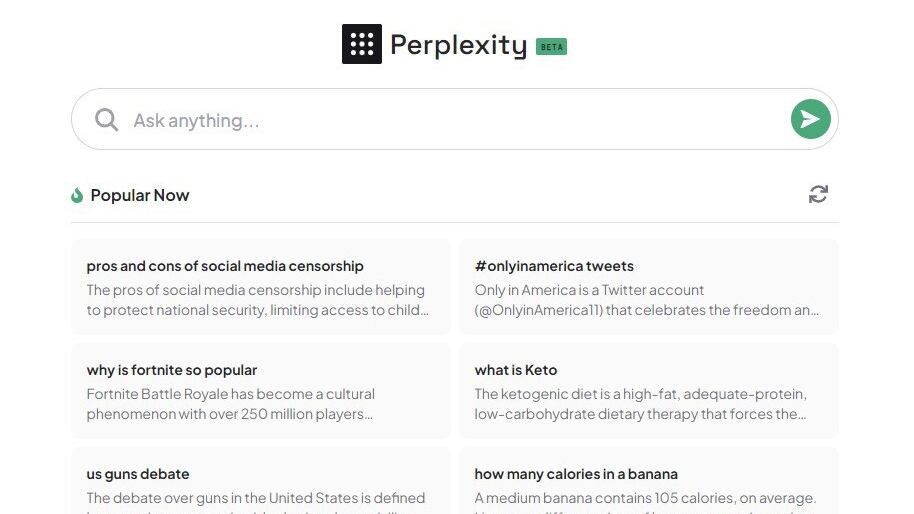Open the Popular Now heading
This screenshot has width=914, height=514.
140,195
